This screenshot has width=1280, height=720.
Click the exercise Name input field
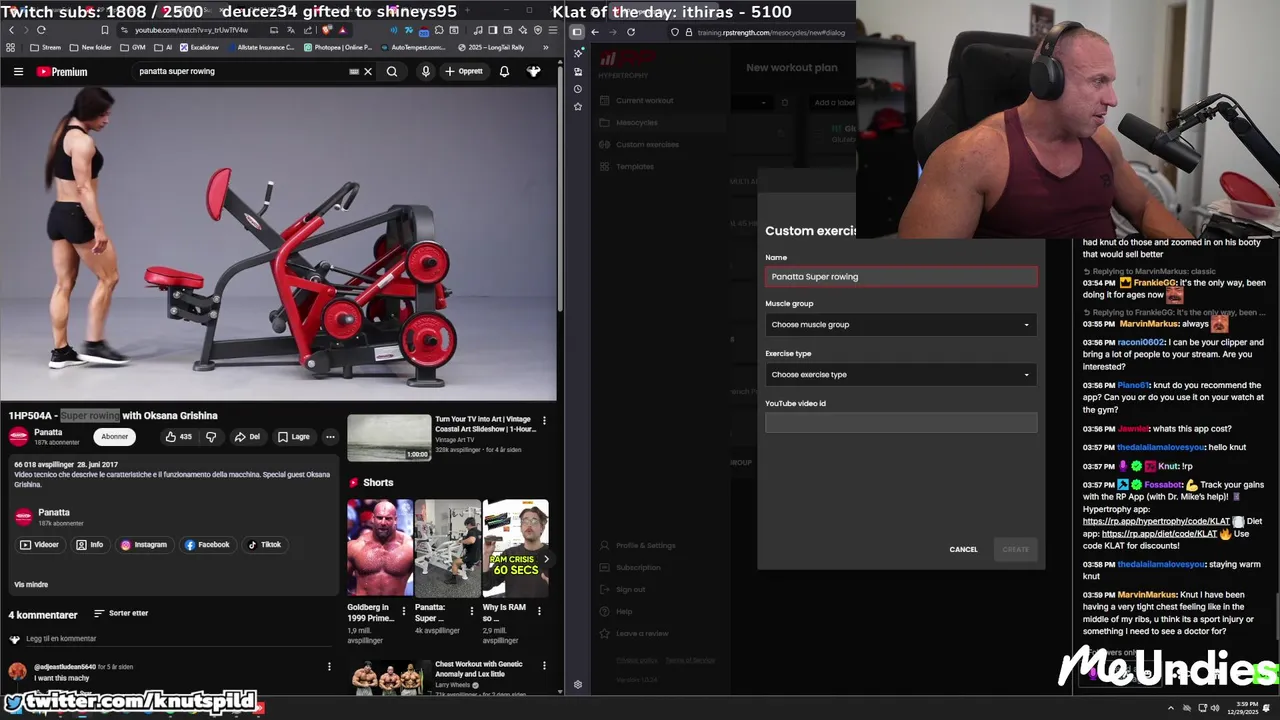[x=901, y=277]
